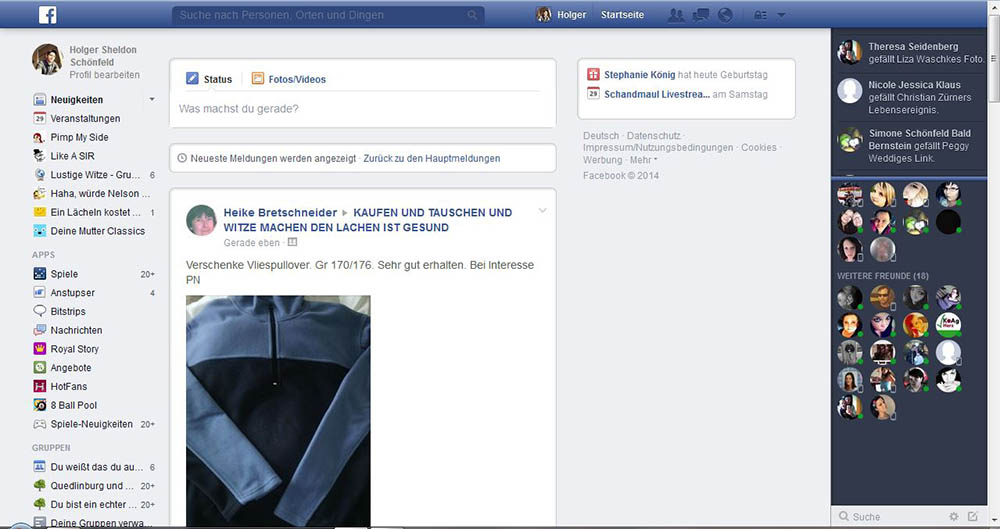Open Simone Schönfeld Bald Bernstein ticker story
The image size is (1000, 529).
coord(910,145)
